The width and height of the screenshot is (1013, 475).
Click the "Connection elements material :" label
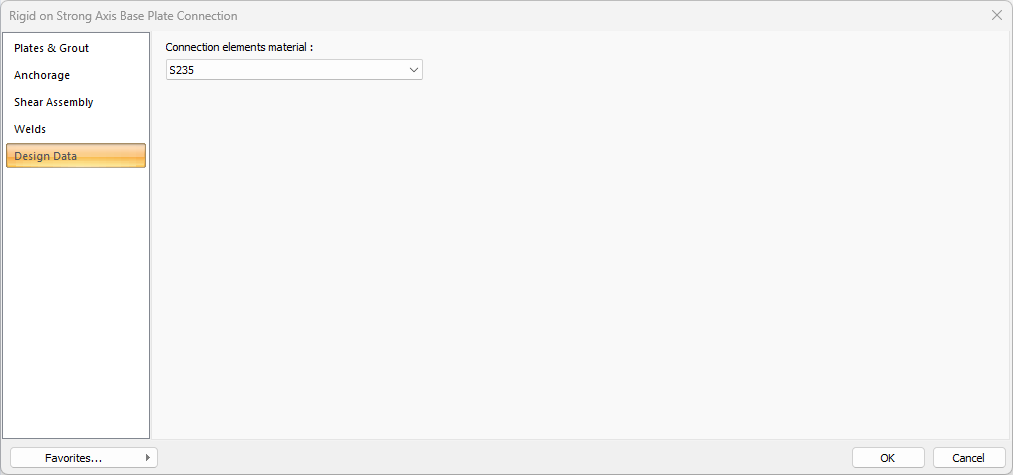click(239, 47)
